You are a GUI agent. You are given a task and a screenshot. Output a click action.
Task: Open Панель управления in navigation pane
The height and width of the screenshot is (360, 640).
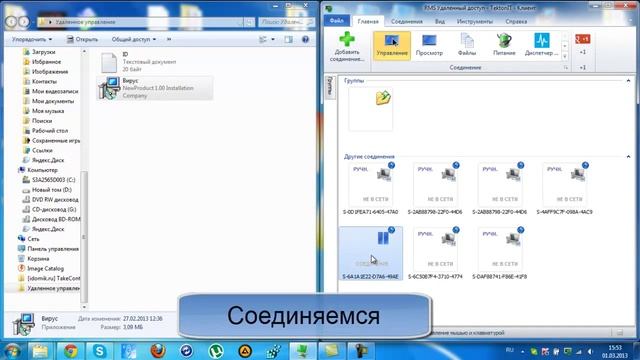[x=48, y=249]
